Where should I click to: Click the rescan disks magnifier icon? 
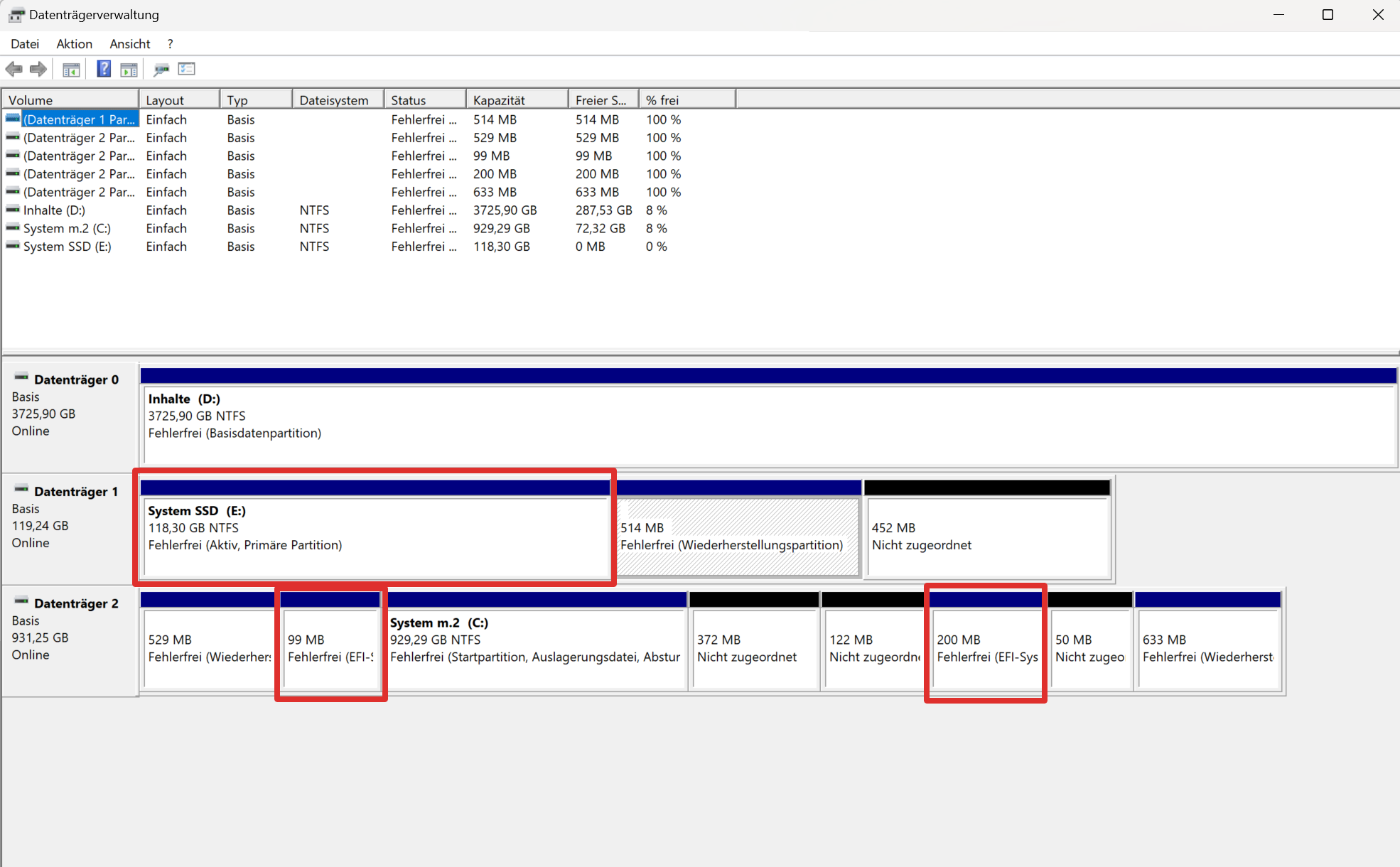coord(161,69)
